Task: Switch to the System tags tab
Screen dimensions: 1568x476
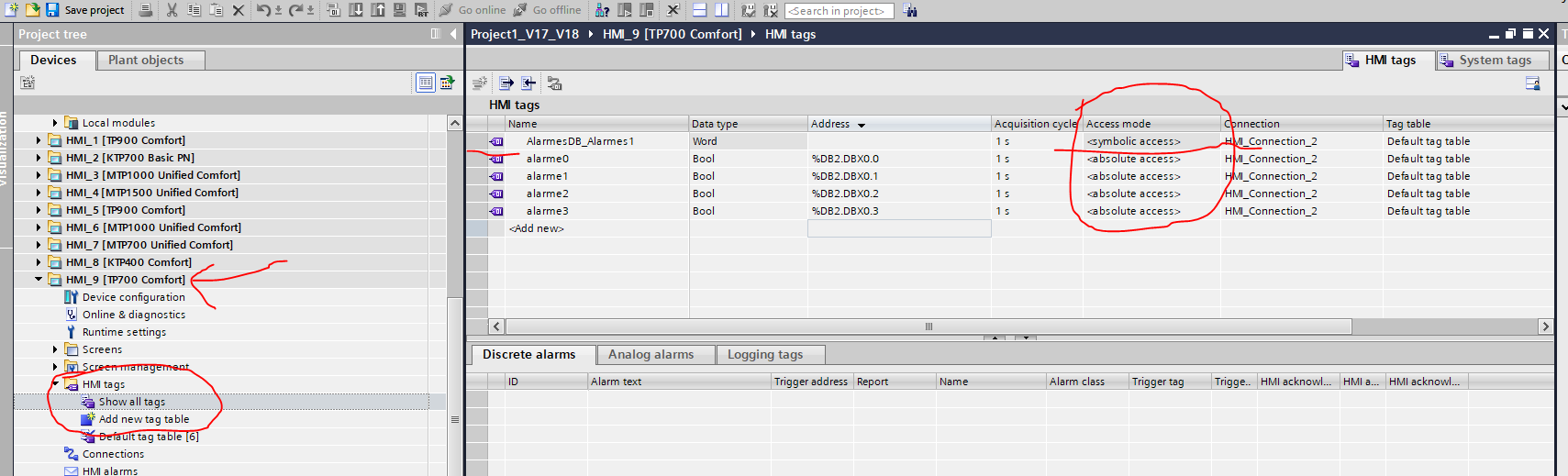Action: 1495,60
